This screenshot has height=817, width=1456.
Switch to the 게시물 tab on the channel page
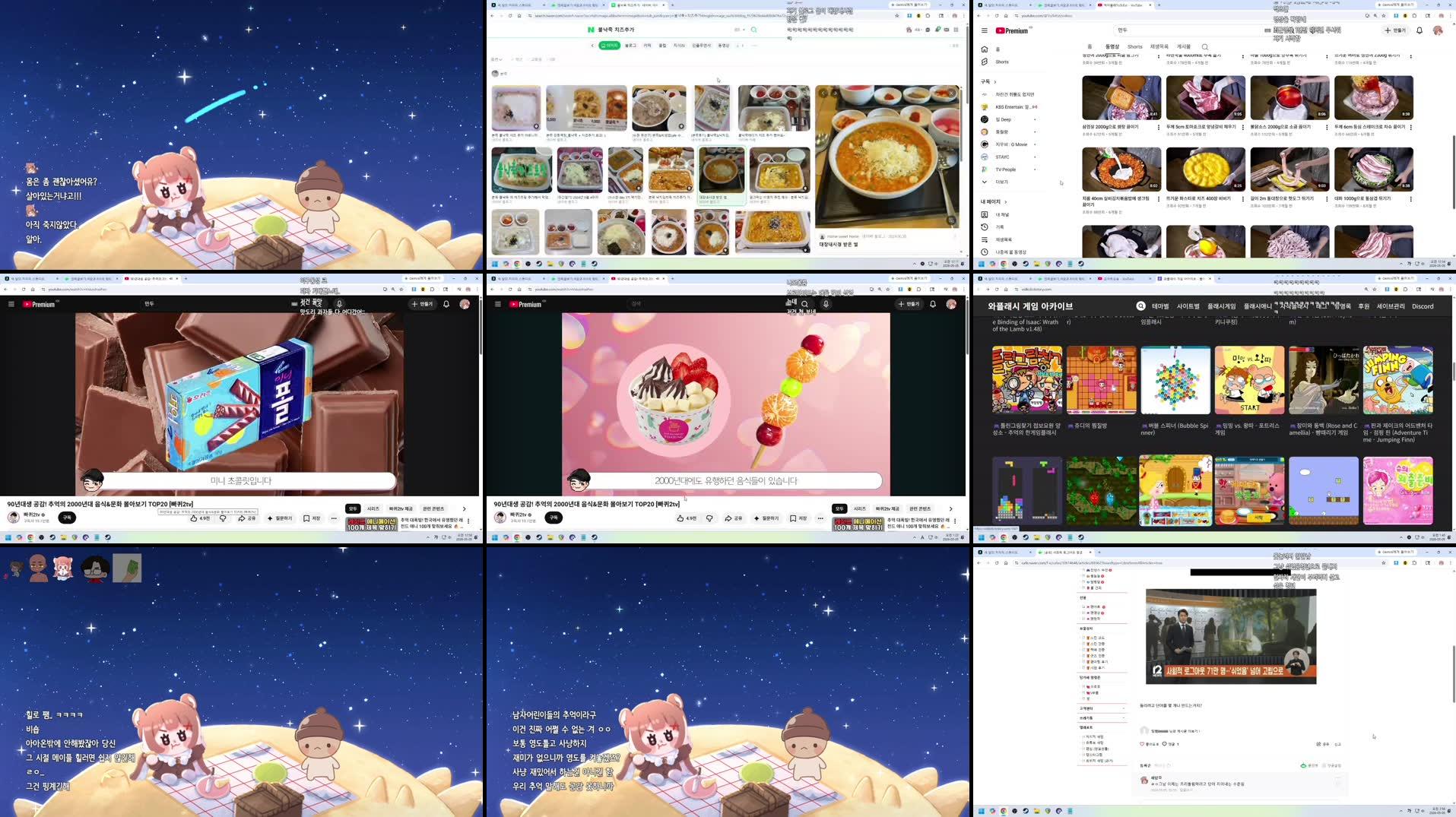[1184, 47]
